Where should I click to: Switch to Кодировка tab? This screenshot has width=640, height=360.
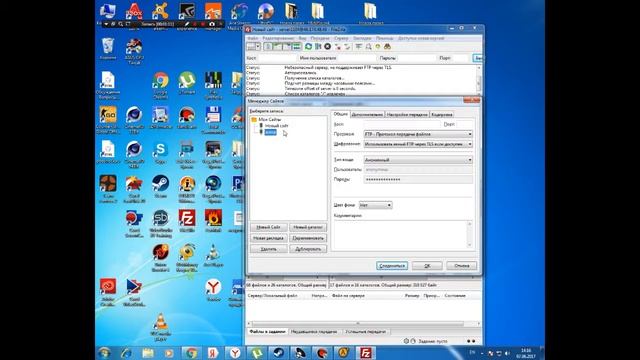click(442, 115)
